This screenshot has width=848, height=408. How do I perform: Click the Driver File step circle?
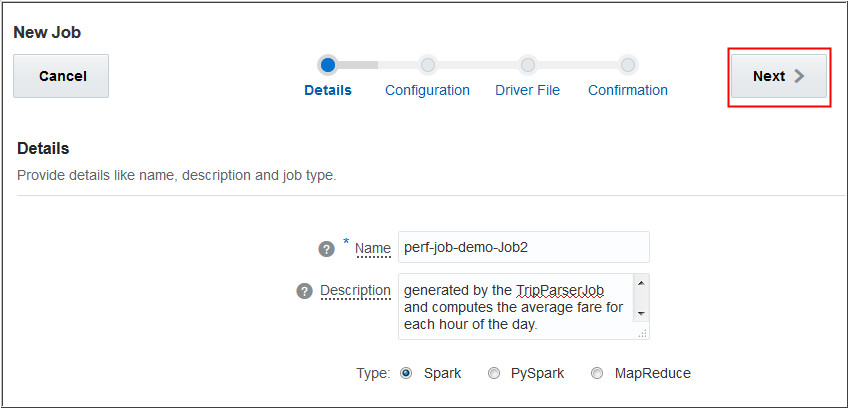(x=527, y=65)
